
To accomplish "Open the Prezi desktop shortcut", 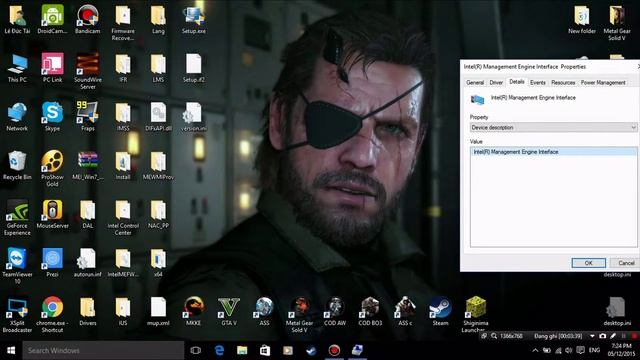I will tap(52, 262).
